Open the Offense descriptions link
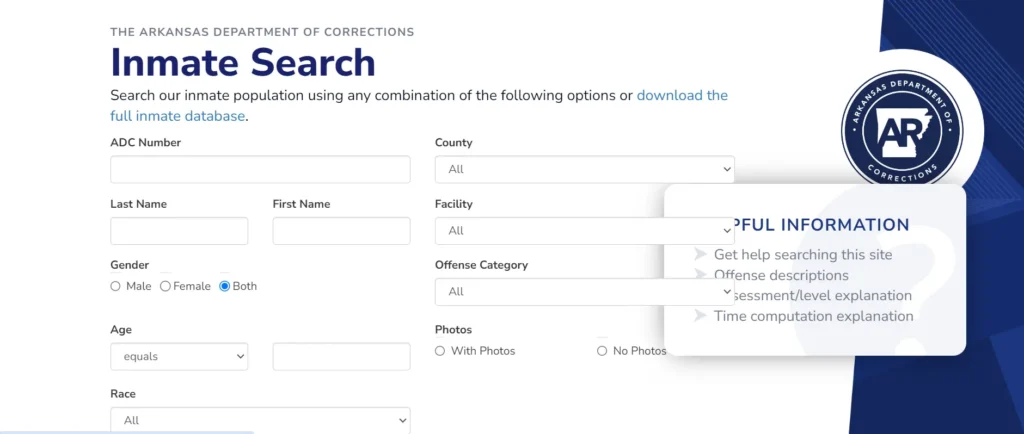The image size is (1024, 434). pyautogui.click(x=781, y=275)
